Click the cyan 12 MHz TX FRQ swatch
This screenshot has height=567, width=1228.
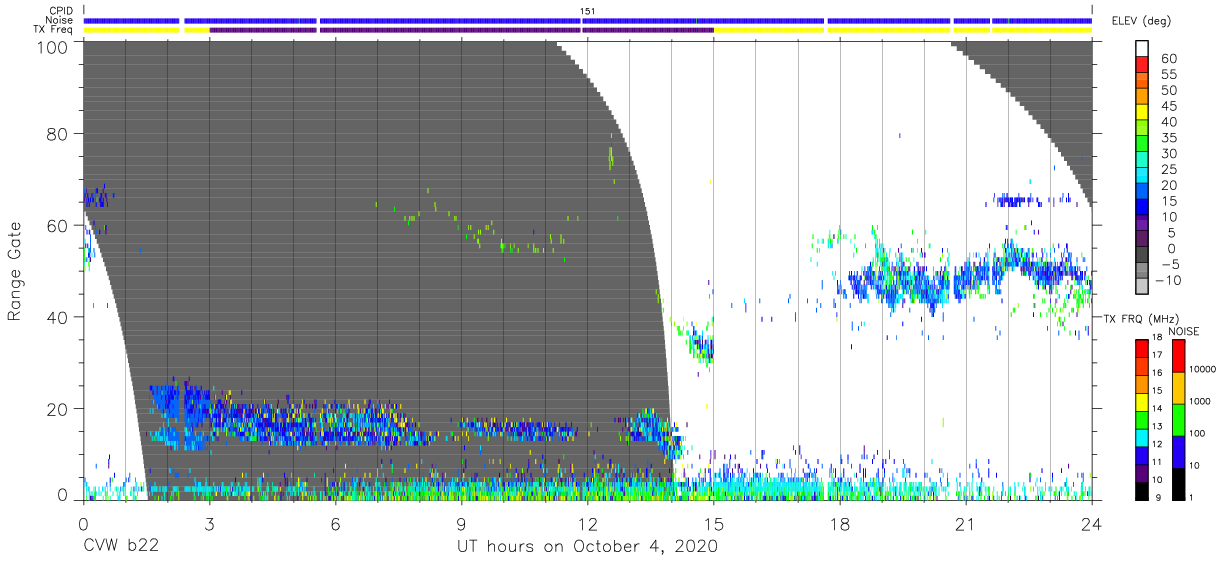[x=1142, y=438]
